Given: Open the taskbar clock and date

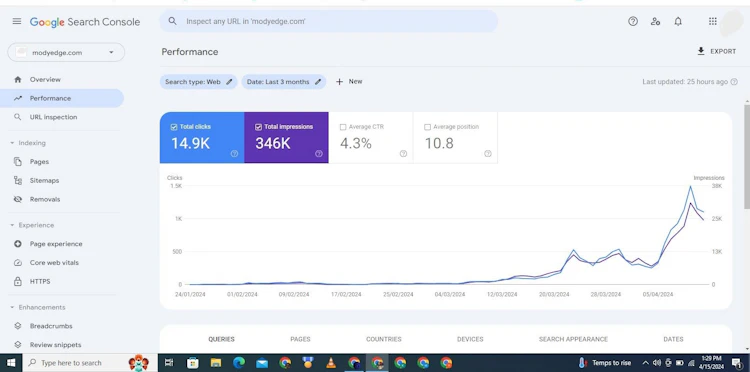Looking at the screenshot, I should point(711,363).
